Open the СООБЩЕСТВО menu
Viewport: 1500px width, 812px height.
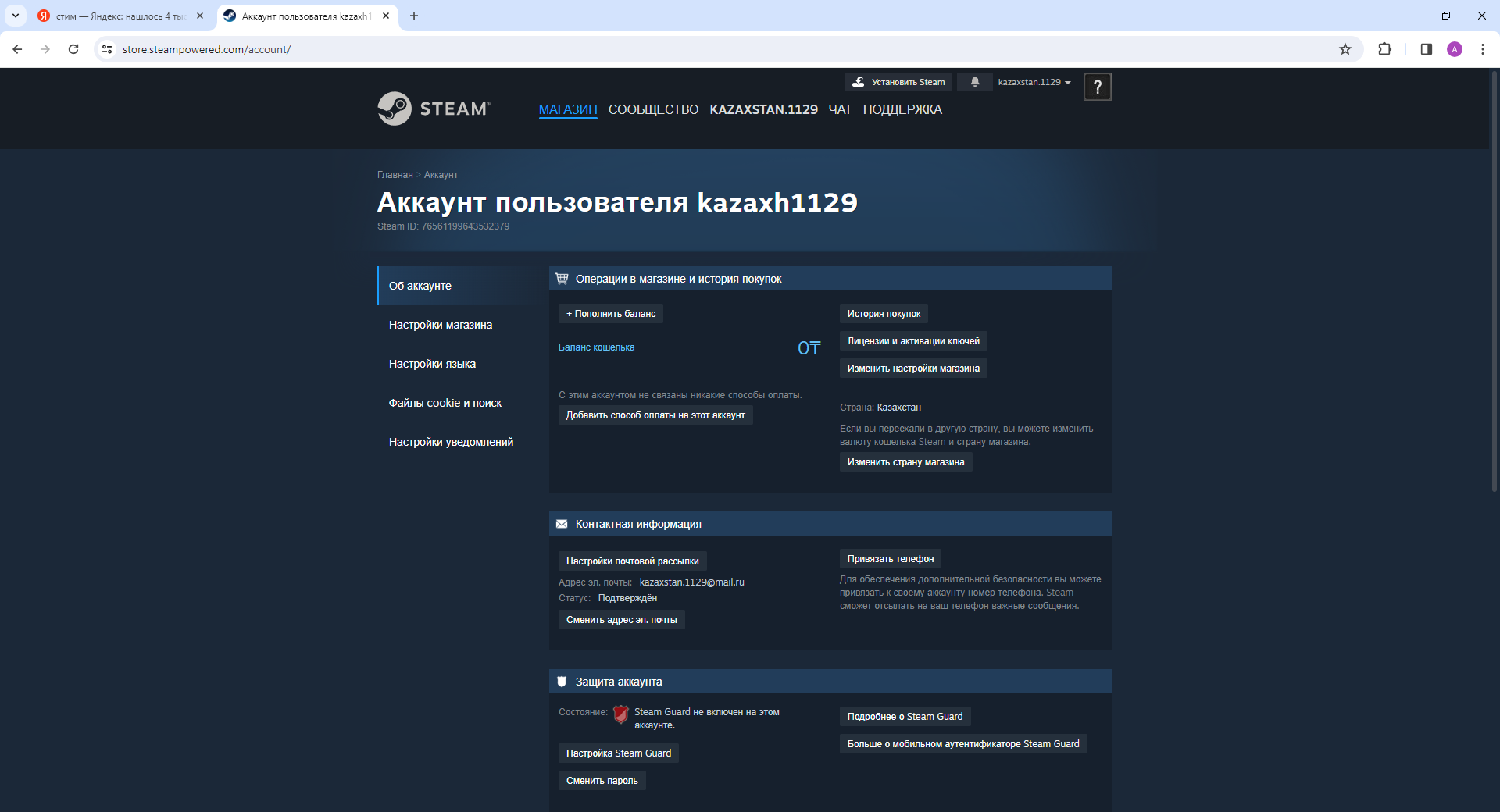pos(653,109)
